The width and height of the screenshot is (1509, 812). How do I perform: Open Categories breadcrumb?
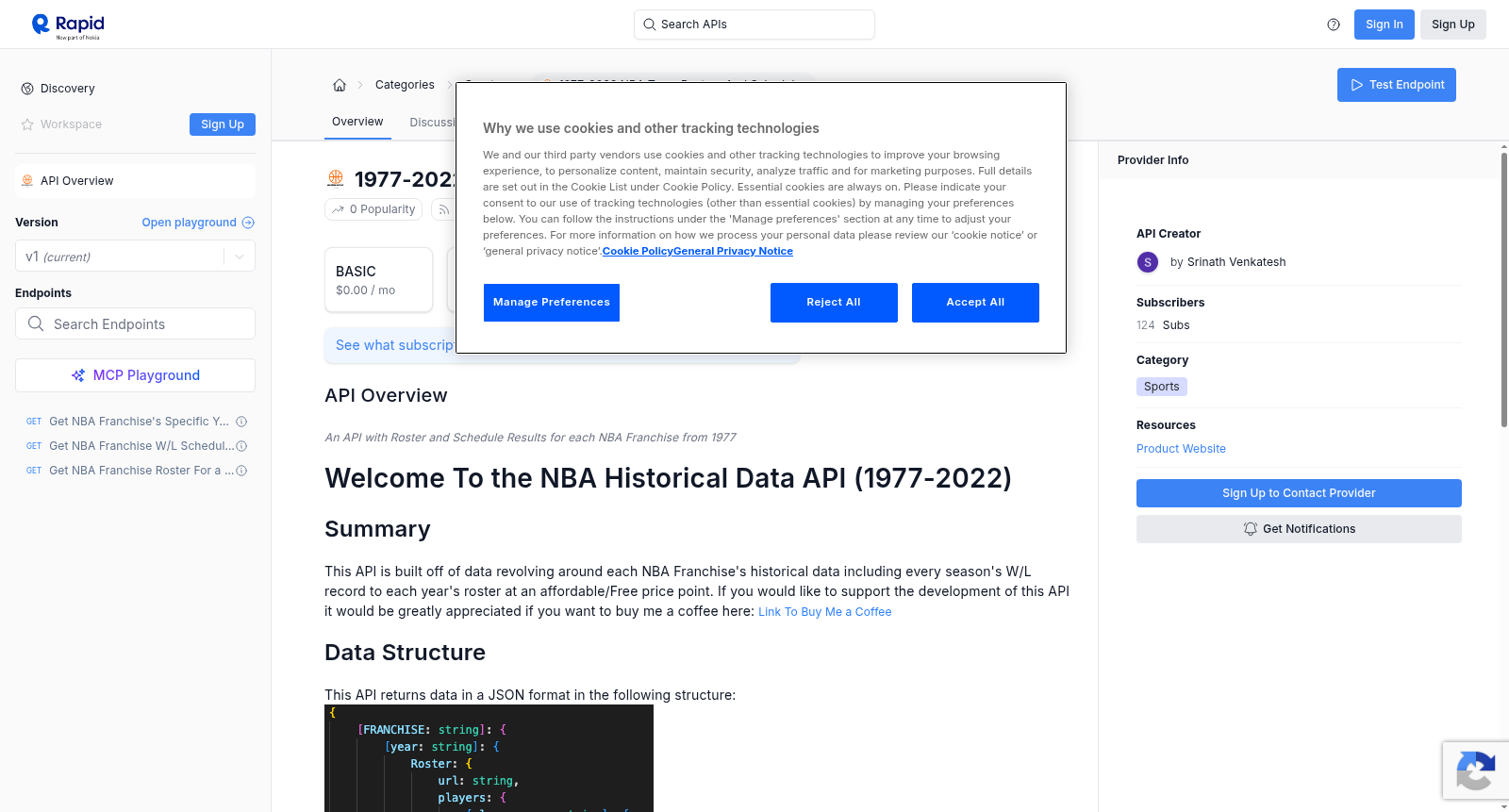point(405,85)
